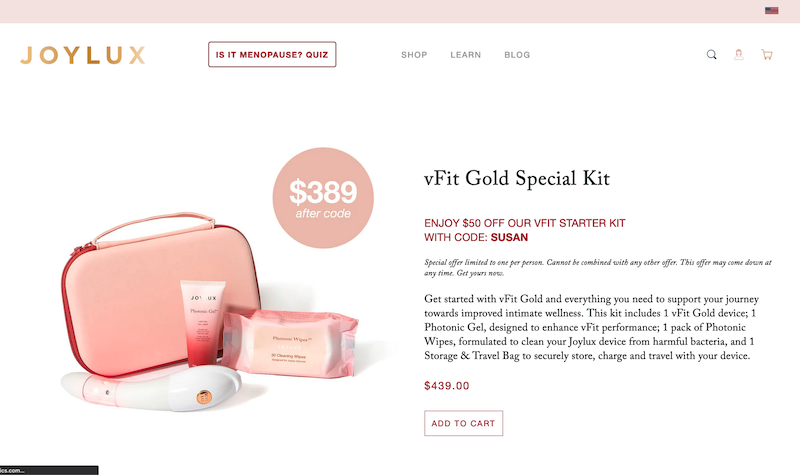Open the search magnifier icon
The image size is (800, 475).
point(711,55)
